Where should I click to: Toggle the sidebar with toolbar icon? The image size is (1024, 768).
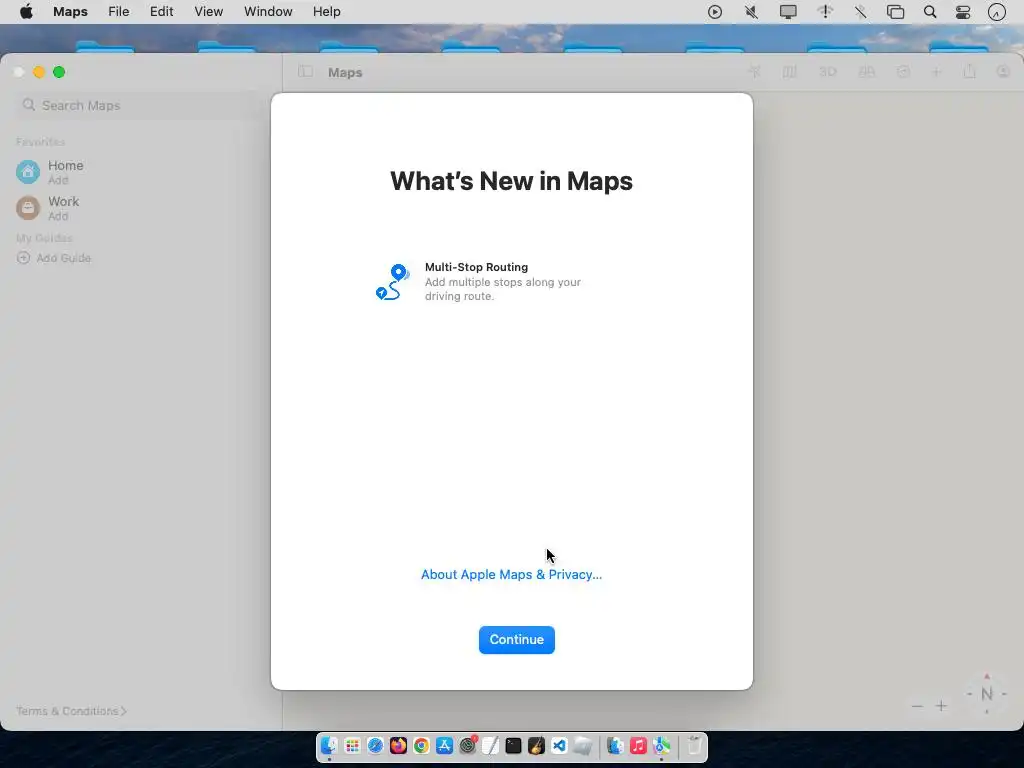pyautogui.click(x=305, y=72)
